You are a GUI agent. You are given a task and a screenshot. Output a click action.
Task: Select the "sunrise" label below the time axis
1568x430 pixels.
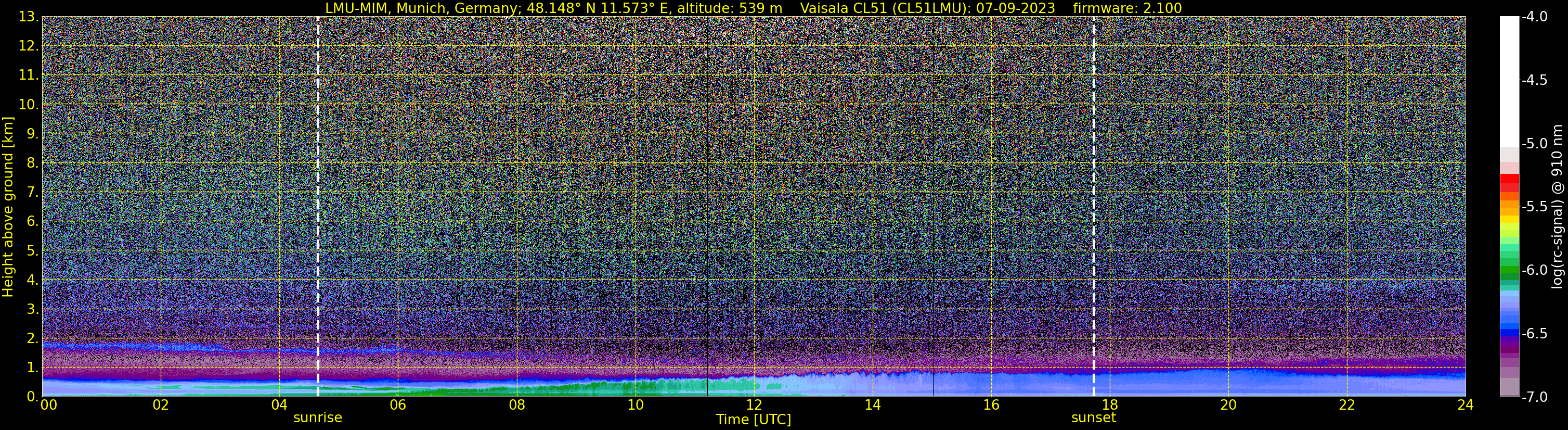point(318,418)
